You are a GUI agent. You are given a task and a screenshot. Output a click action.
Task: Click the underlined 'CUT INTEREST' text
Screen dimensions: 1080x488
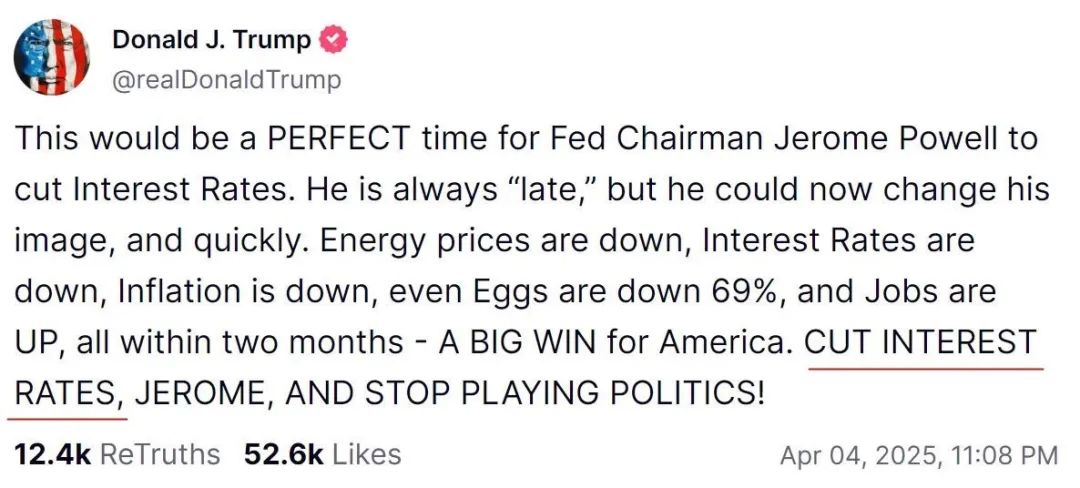(x=920, y=344)
